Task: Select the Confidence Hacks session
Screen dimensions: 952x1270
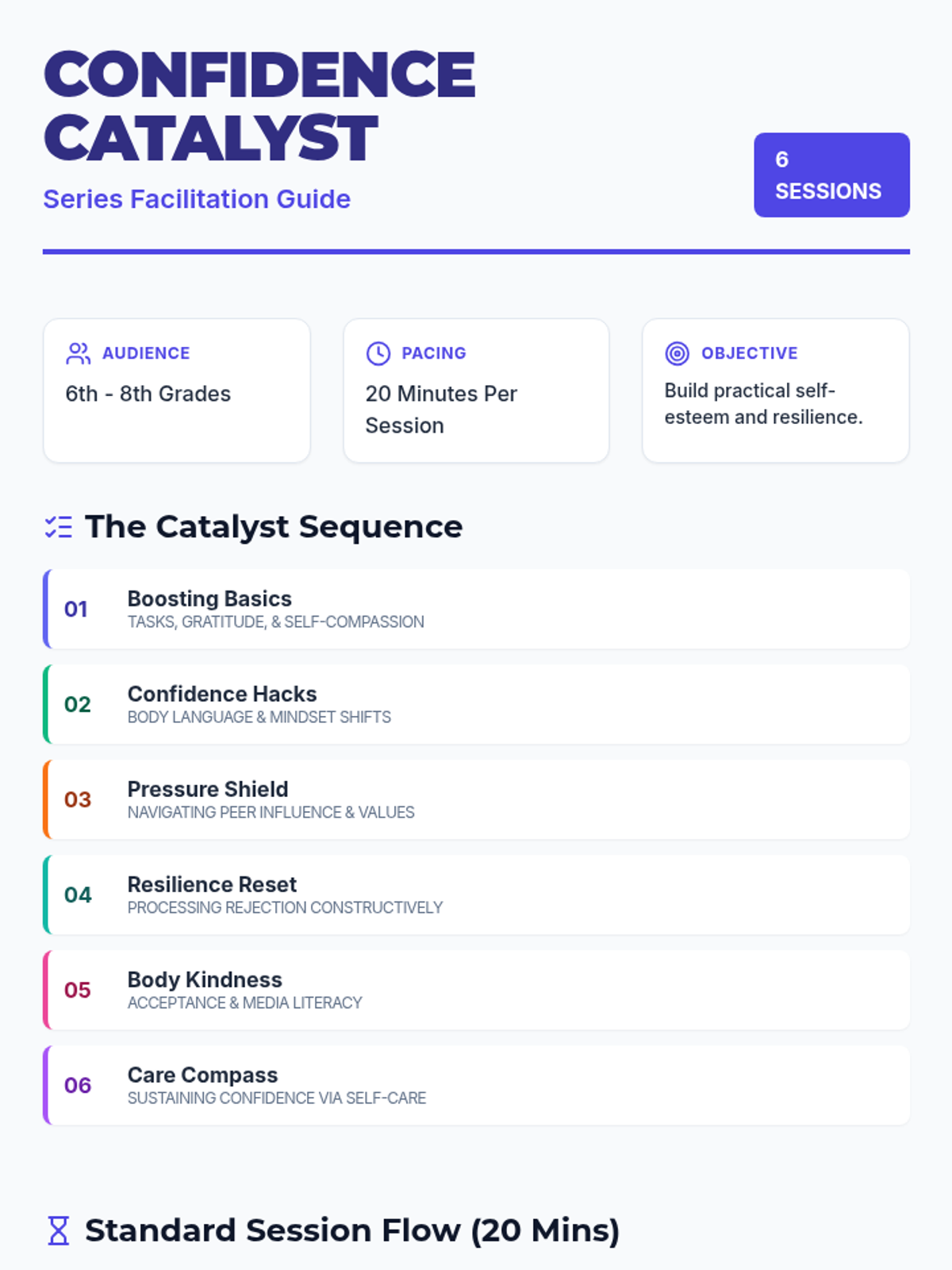Action: pos(476,704)
